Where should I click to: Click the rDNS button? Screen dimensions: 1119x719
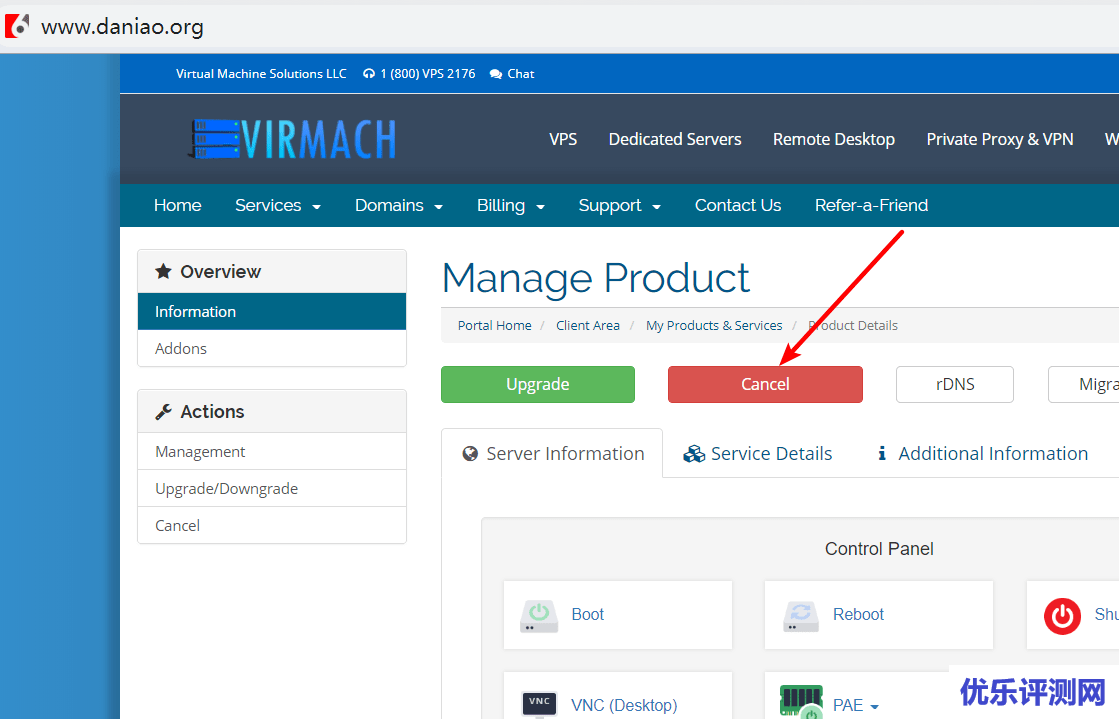955,384
